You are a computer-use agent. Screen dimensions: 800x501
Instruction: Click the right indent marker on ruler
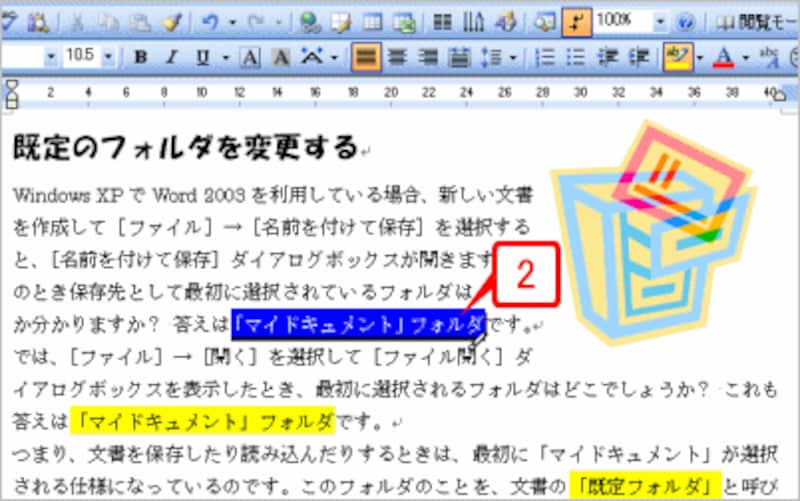pyautogui.click(x=779, y=95)
